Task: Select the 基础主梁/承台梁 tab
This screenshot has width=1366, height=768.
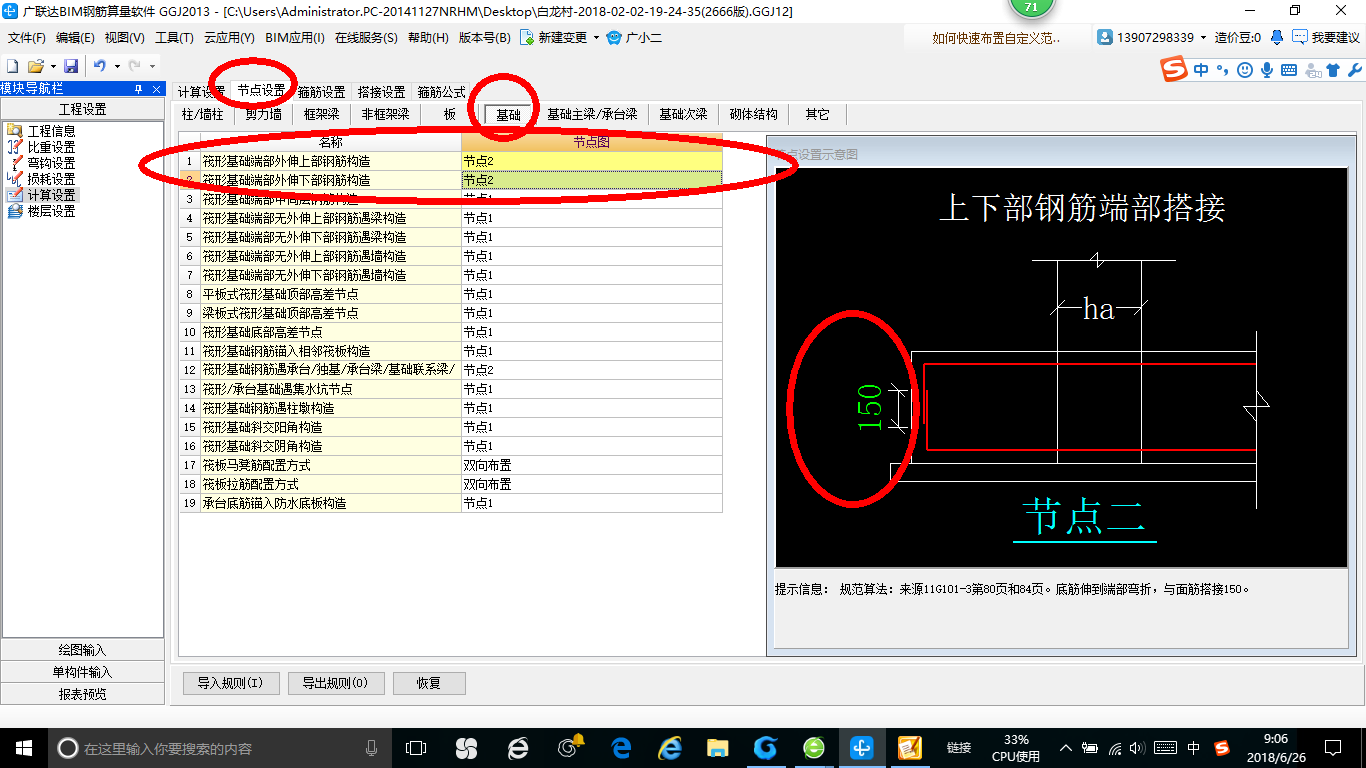Action: 592,114
